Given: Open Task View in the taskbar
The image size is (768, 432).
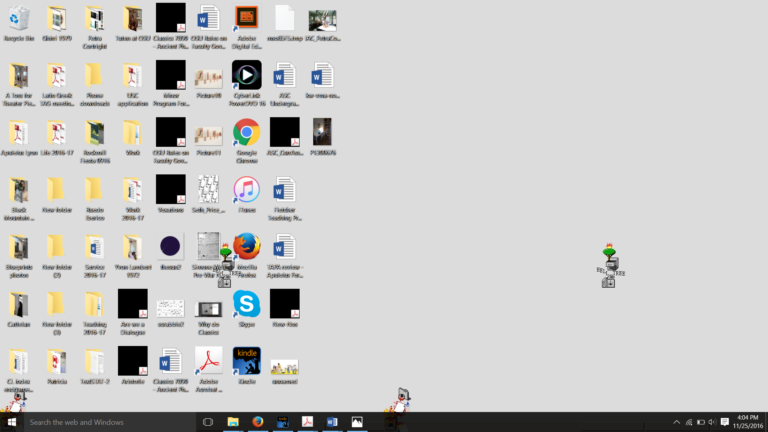Looking at the screenshot, I should coord(208,422).
